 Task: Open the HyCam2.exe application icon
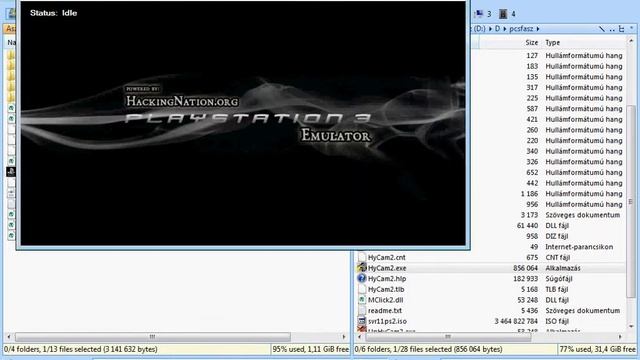(362, 268)
